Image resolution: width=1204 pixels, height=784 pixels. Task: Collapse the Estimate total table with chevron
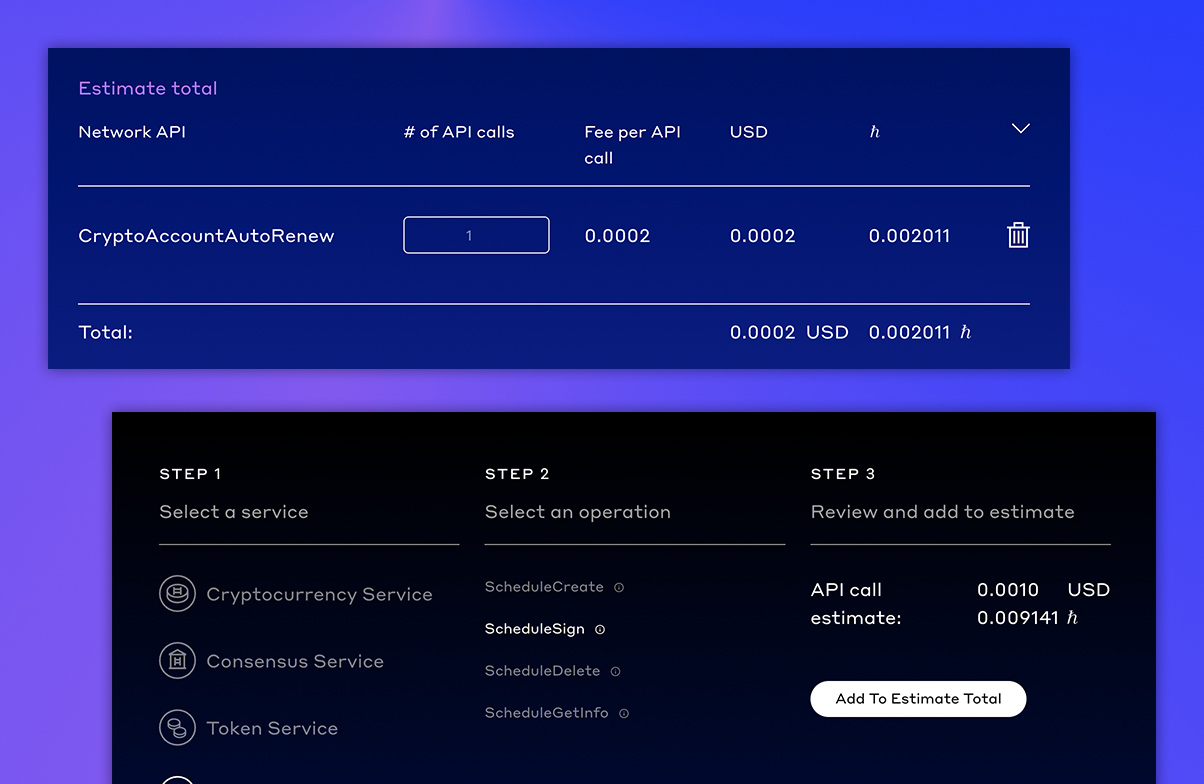point(1021,128)
